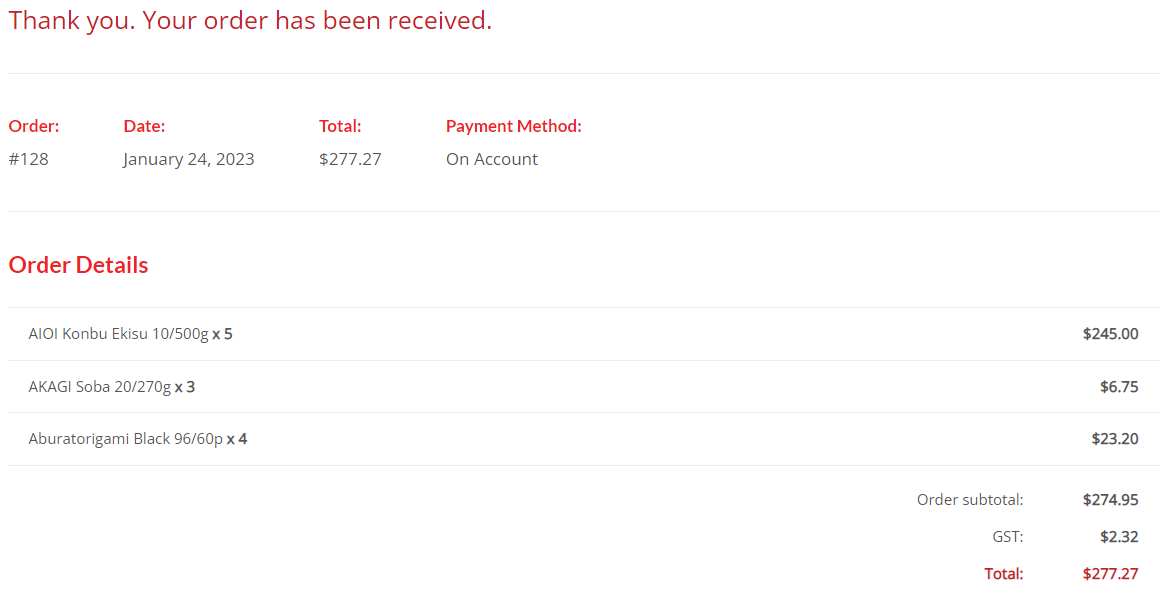Click the order number #128

[28, 159]
